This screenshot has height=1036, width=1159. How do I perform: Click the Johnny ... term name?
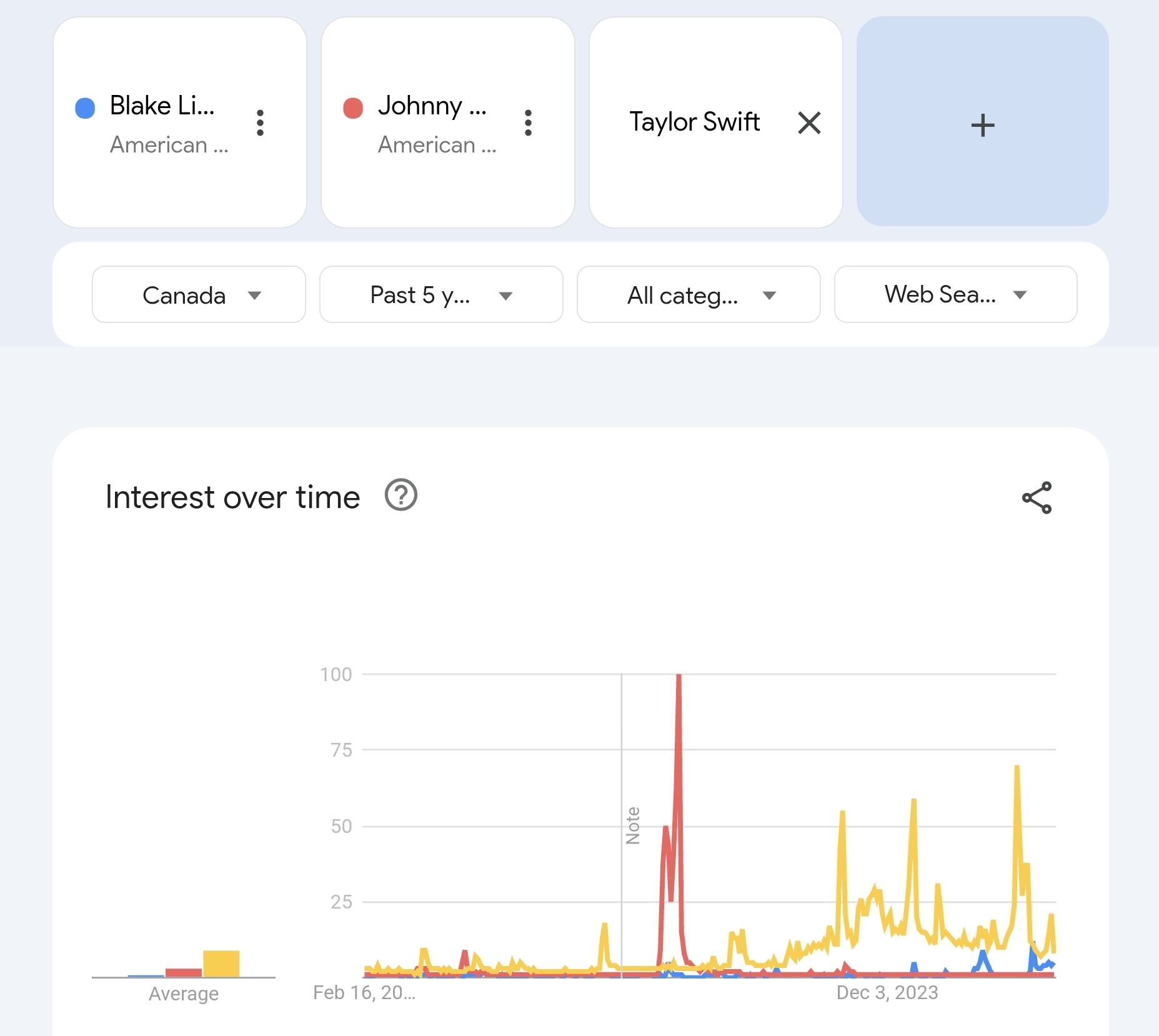432,106
